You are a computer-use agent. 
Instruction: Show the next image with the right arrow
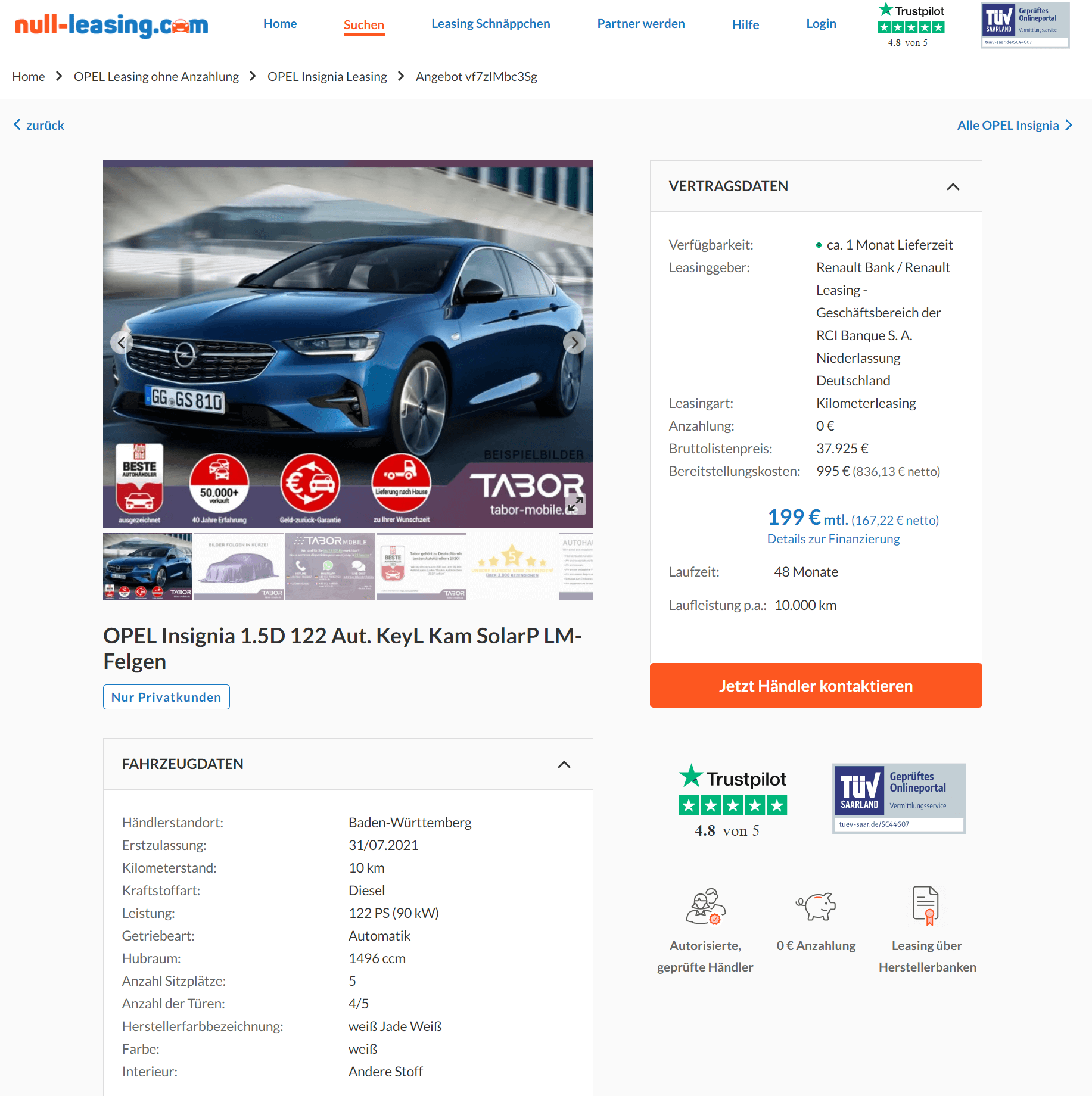(x=574, y=342)
